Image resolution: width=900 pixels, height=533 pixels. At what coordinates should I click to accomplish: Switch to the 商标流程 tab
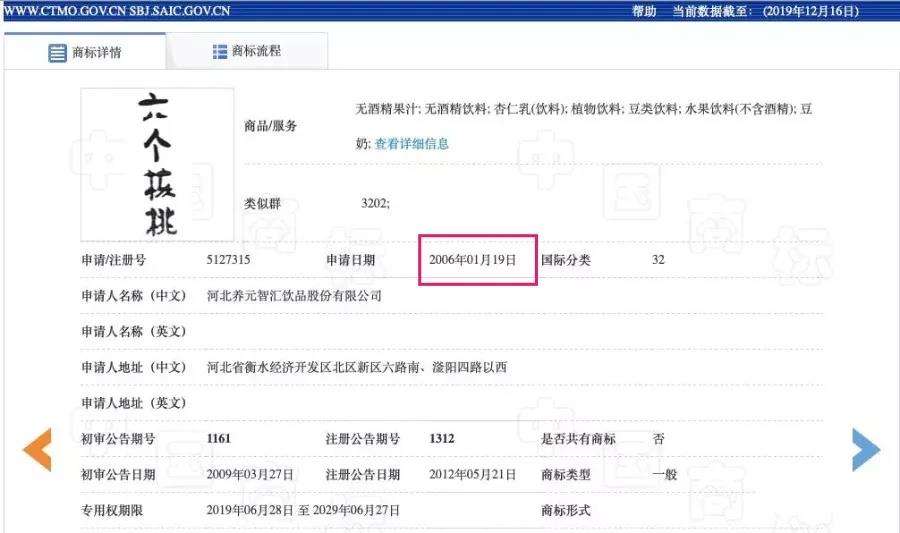[247, 51]
